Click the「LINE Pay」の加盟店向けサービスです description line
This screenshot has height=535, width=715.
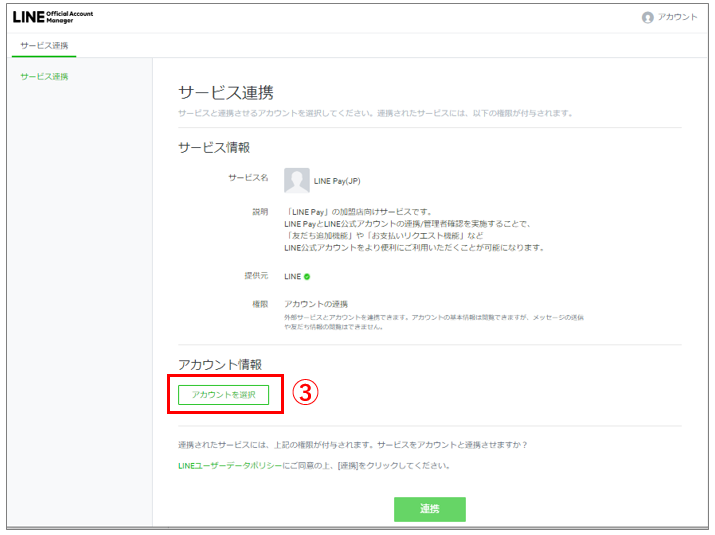(x=358, y=212)
